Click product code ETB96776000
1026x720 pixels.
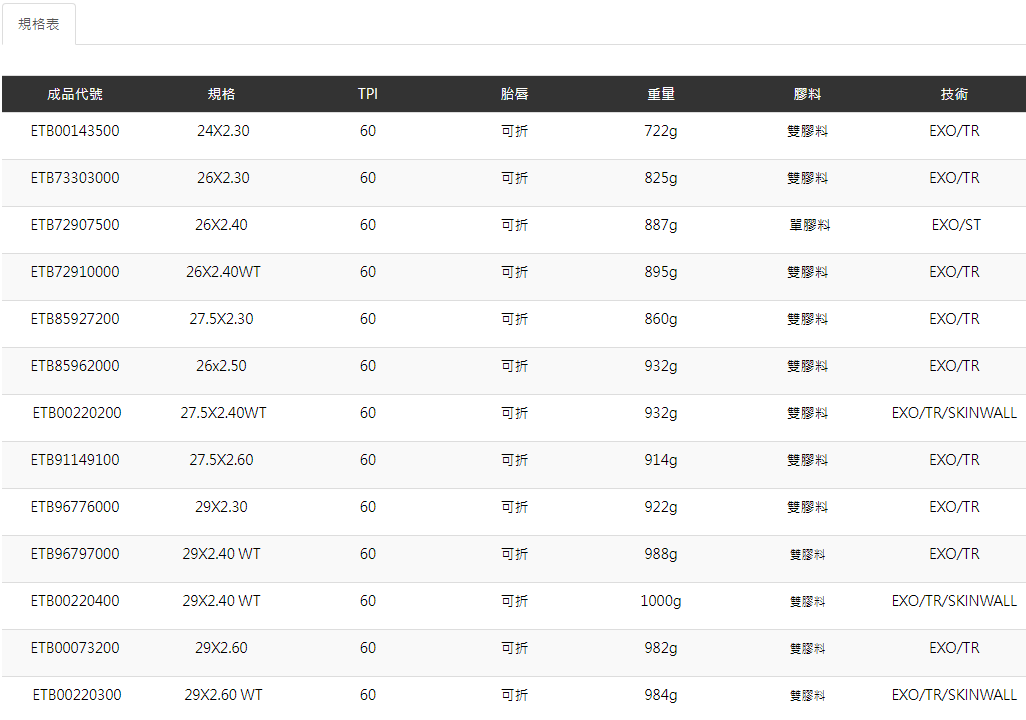click(75, 507)
